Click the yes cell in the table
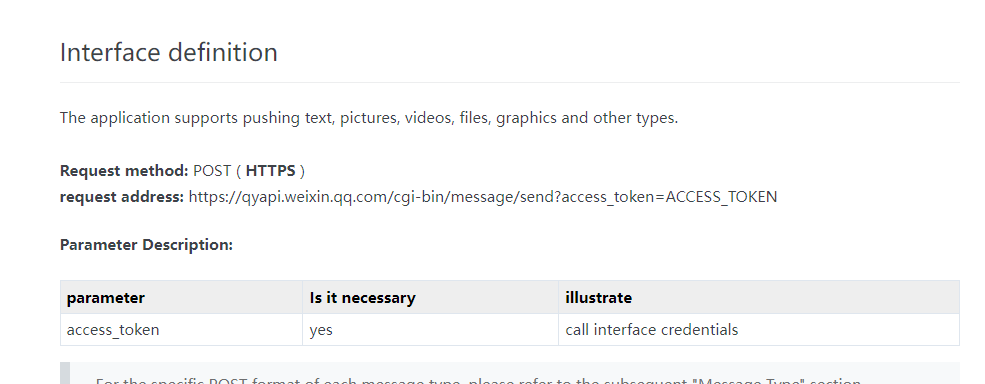 pyautogui.click(x=430, y=330)
